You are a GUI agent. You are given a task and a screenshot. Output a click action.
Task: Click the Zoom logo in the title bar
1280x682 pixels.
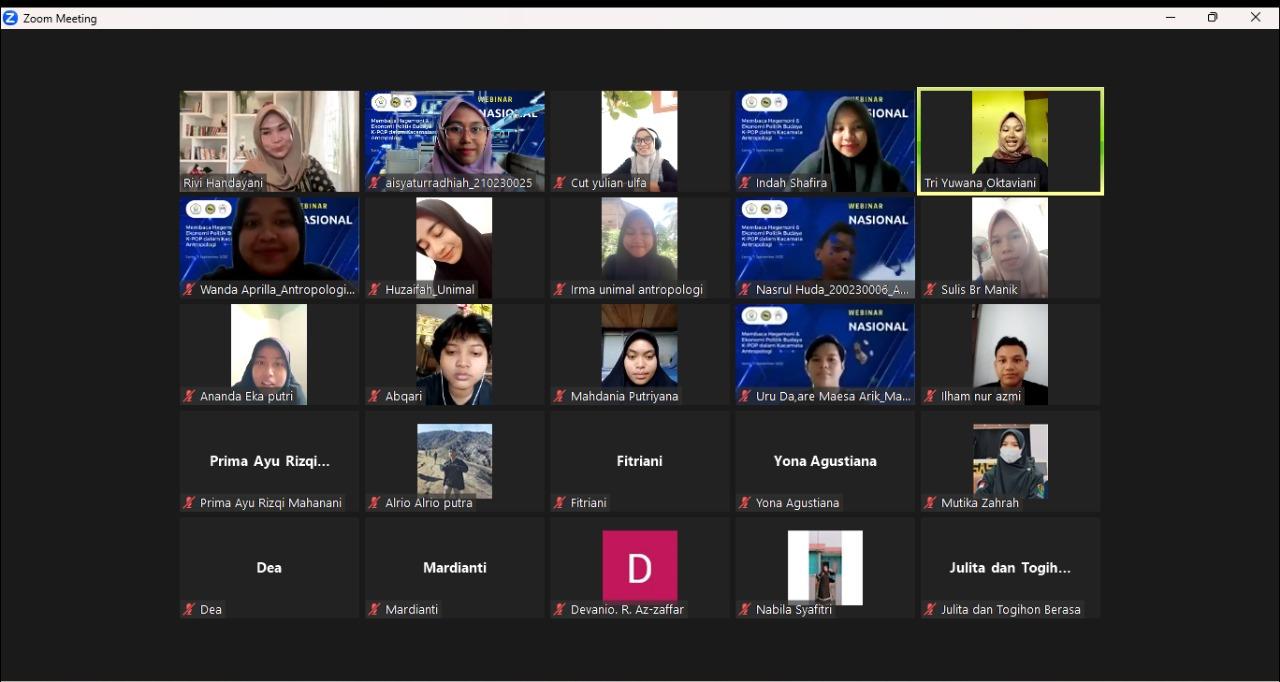(x=11, y=17)
